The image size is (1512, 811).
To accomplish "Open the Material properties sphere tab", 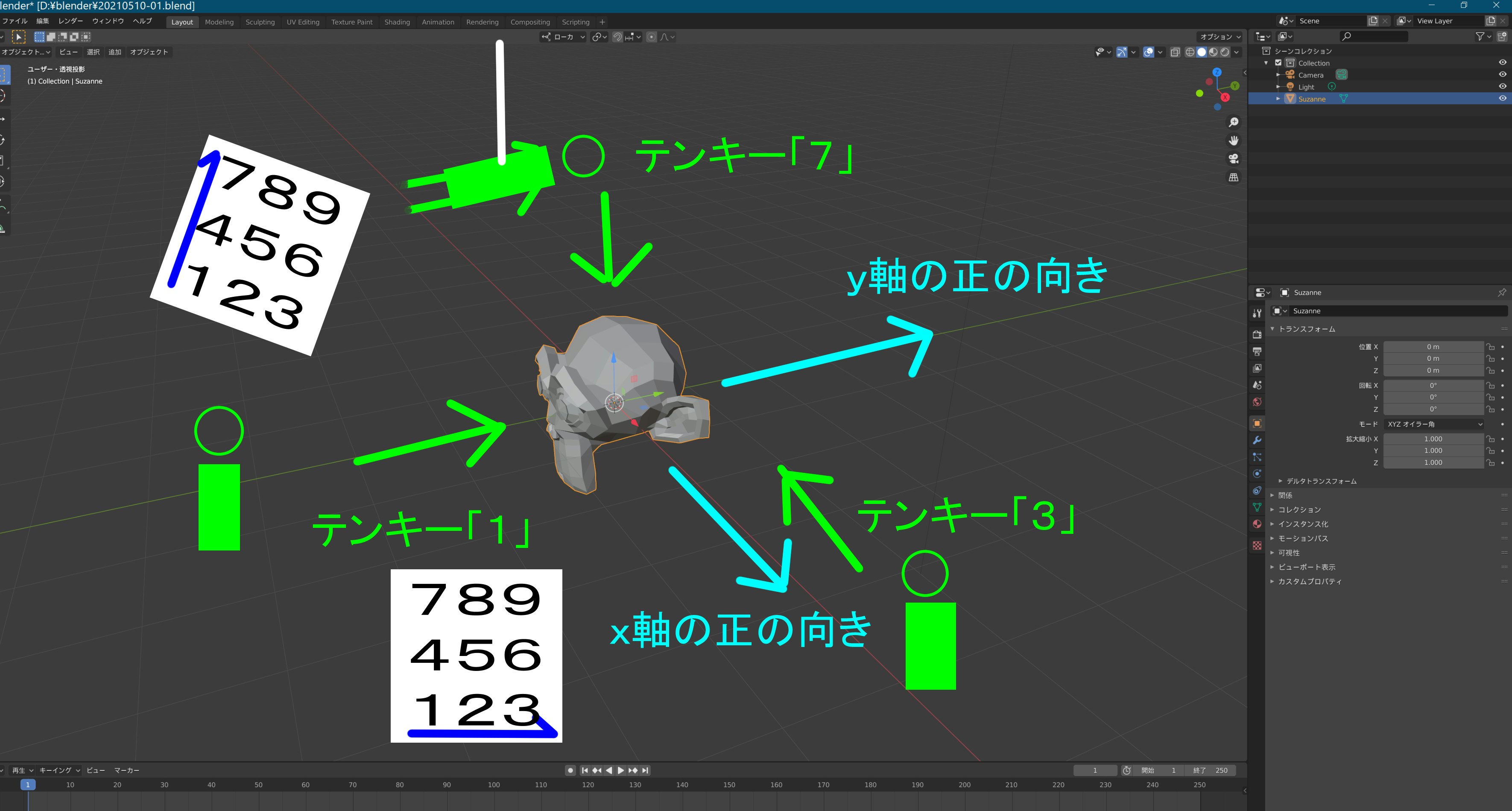I will click(x=1257, y=524).
